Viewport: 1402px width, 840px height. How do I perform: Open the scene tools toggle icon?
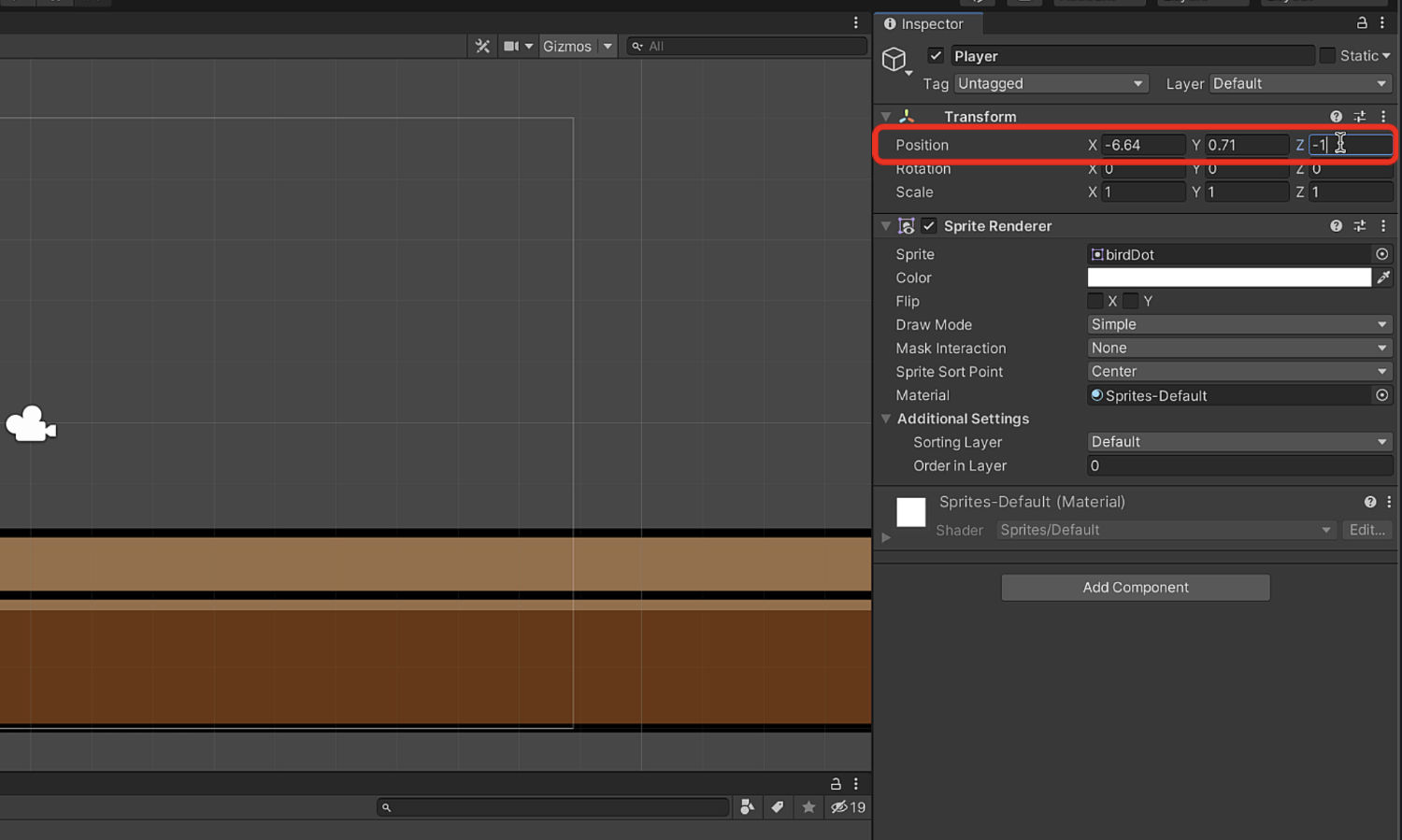pyautogui.click(x=482, y=46)
